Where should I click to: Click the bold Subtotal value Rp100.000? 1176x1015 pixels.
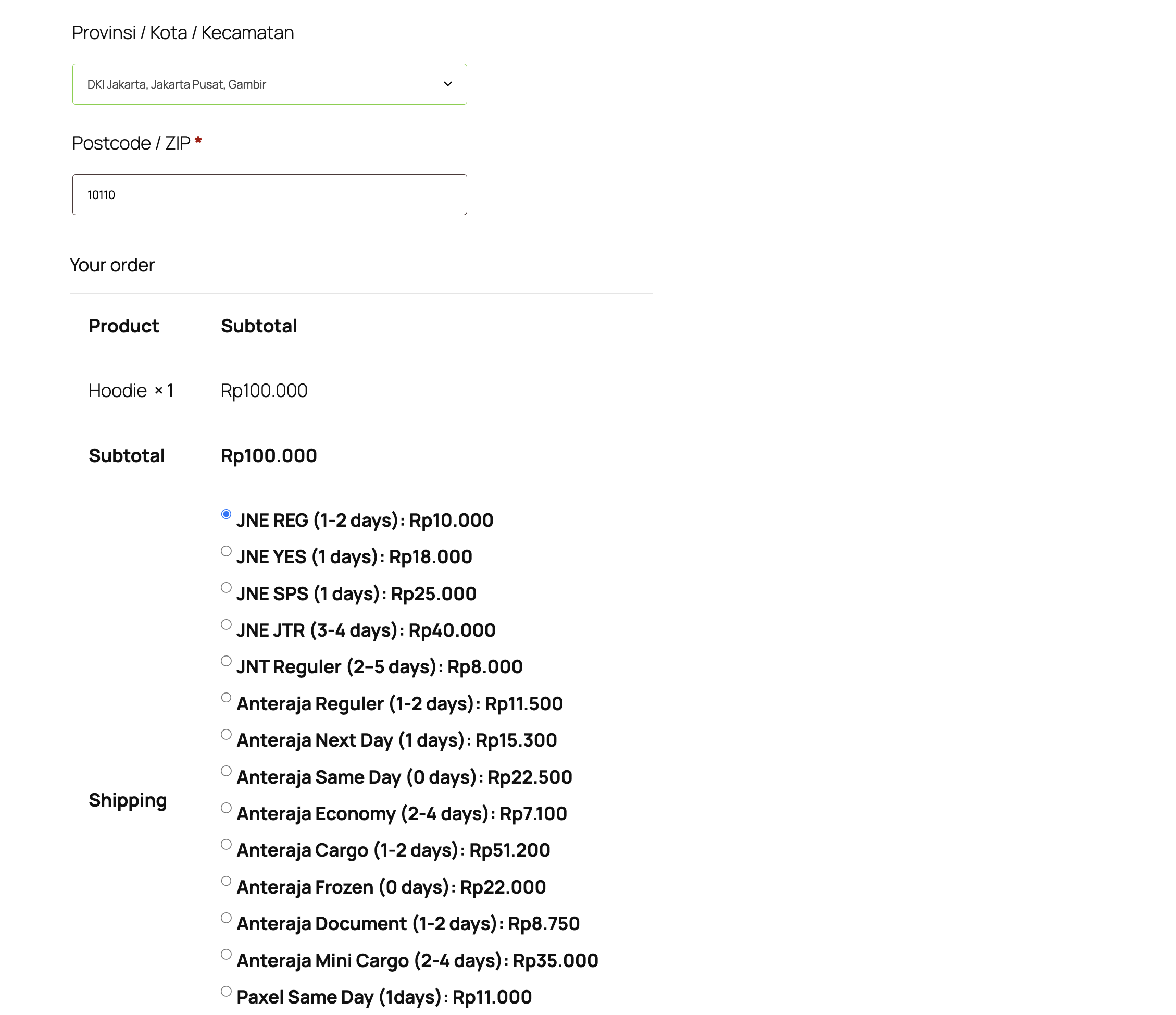click(268, 456)
